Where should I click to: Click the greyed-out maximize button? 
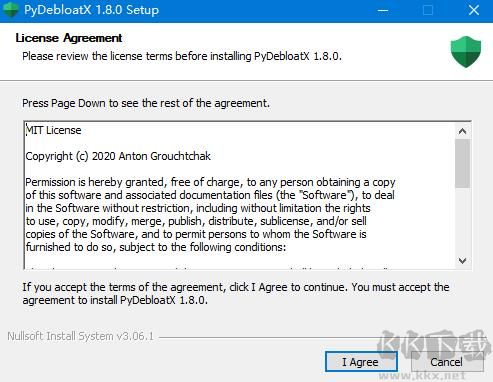[428, 11]
